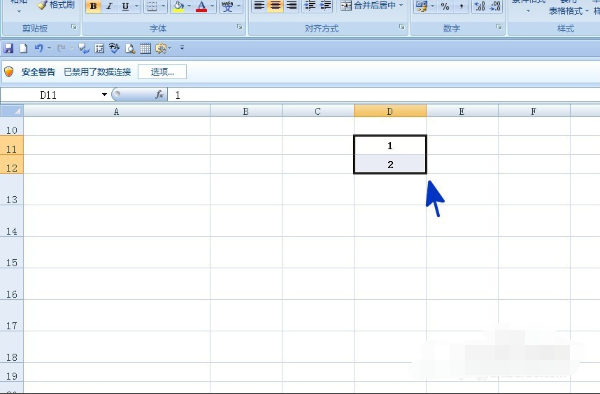Click the Undo arrow icon
The width and height of the screenshot is (600, 394).
pyautogui.click(x=39, y=48)
